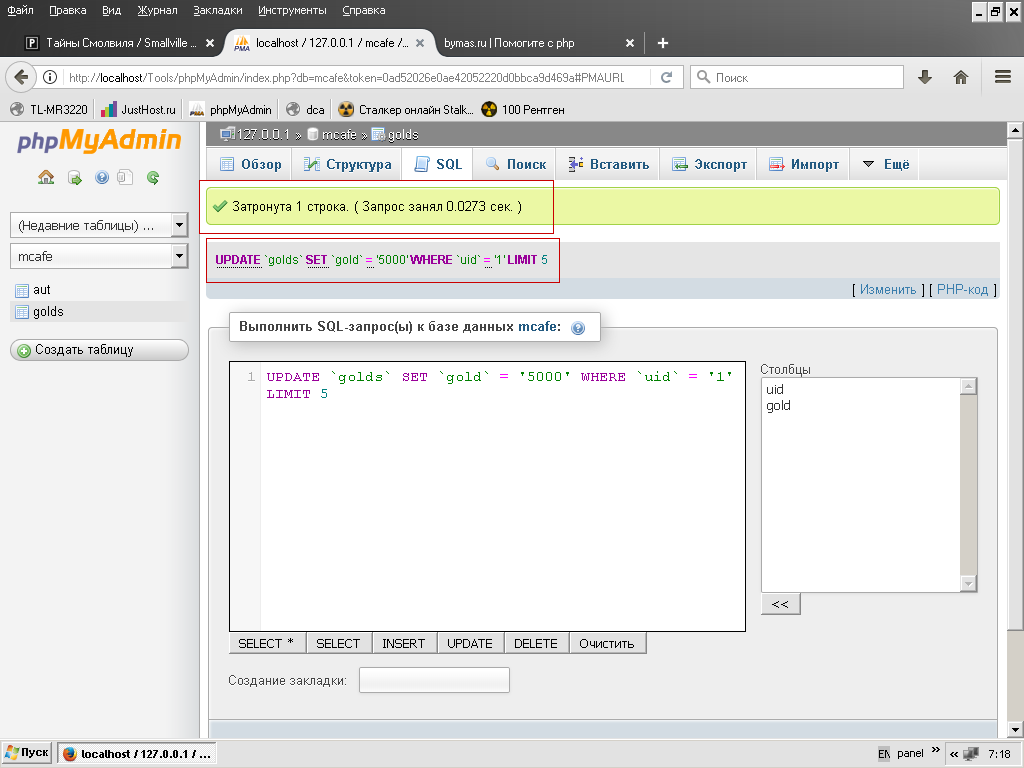Reload page using address bar refresh icon

coord(667,77)
